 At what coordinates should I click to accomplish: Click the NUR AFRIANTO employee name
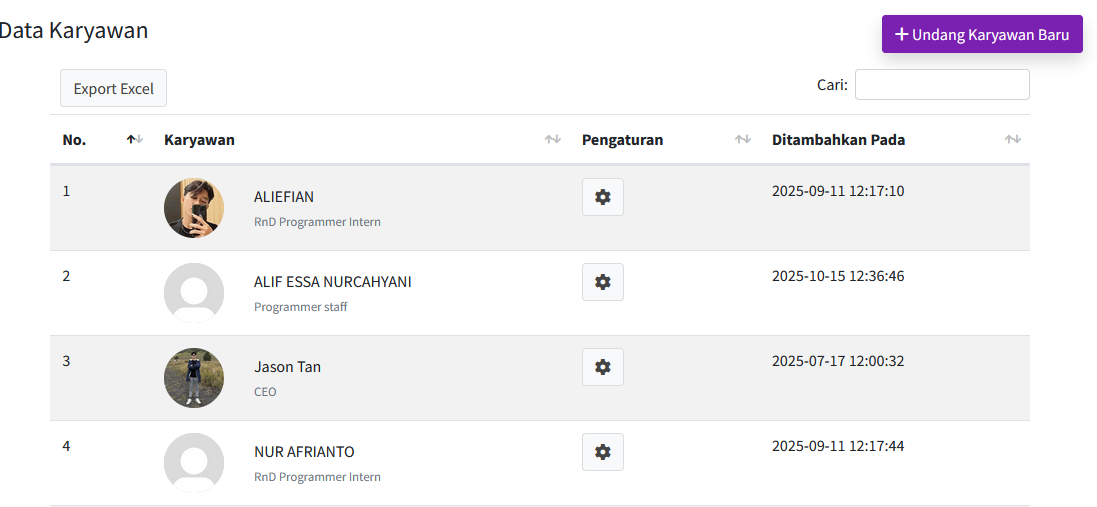pos(304,452)
